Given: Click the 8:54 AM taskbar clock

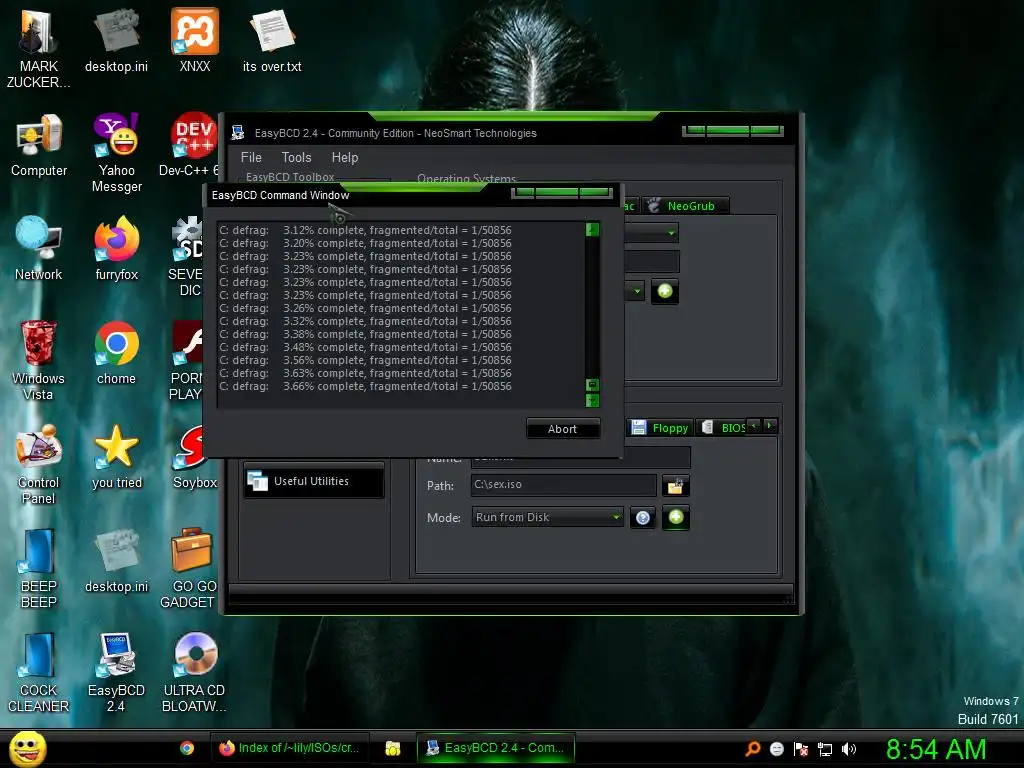Looking at the screenshot, I should point(936,749).
